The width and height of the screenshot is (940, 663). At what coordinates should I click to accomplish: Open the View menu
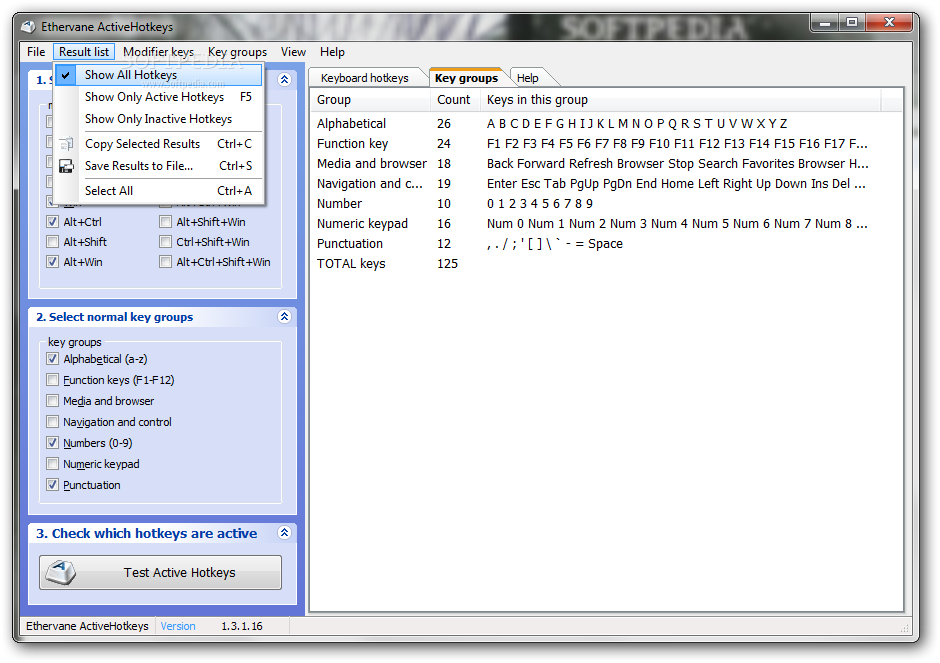293,52
